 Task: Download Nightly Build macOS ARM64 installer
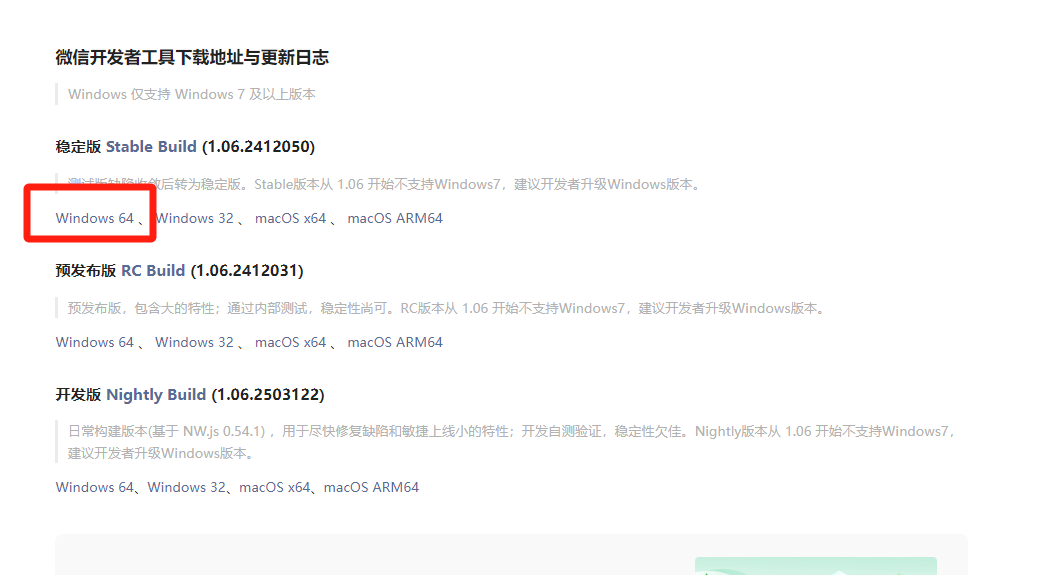[x=371, y=487]
